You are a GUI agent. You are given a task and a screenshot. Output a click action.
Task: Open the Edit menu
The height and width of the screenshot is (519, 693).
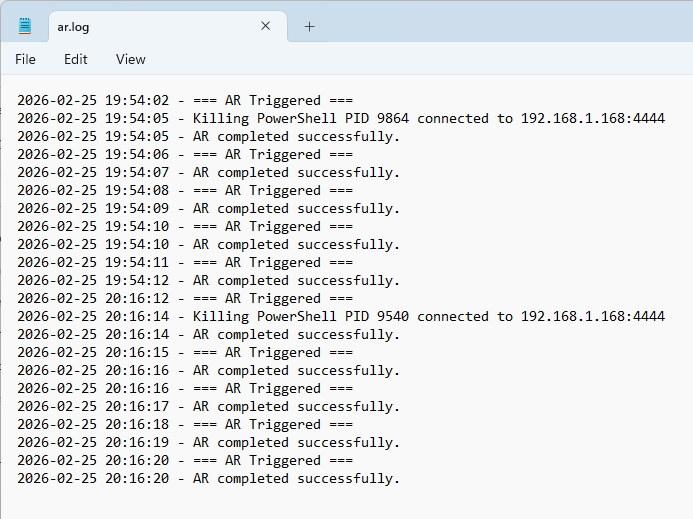coord(76,59)
